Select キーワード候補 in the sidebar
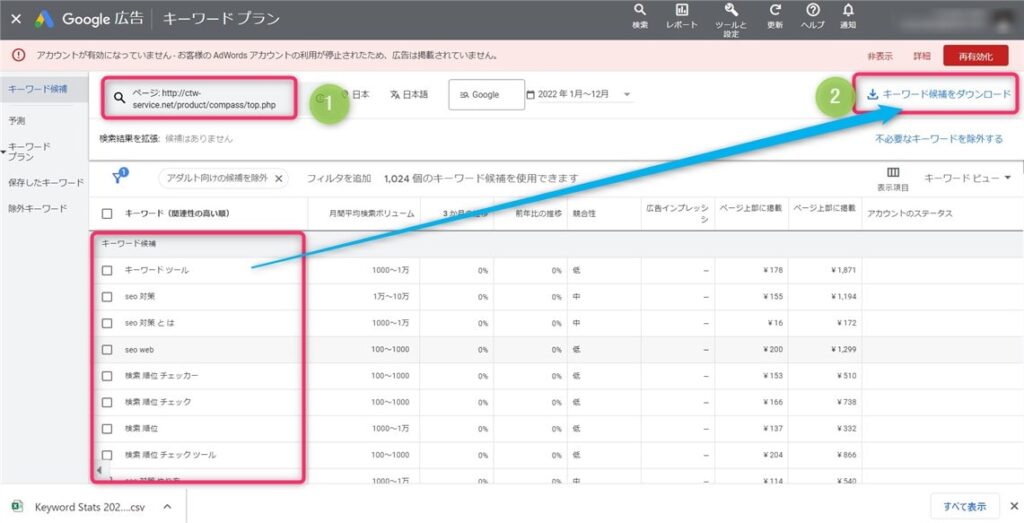Viewport: 1024px width, 523px height. [x=38, y=89]
